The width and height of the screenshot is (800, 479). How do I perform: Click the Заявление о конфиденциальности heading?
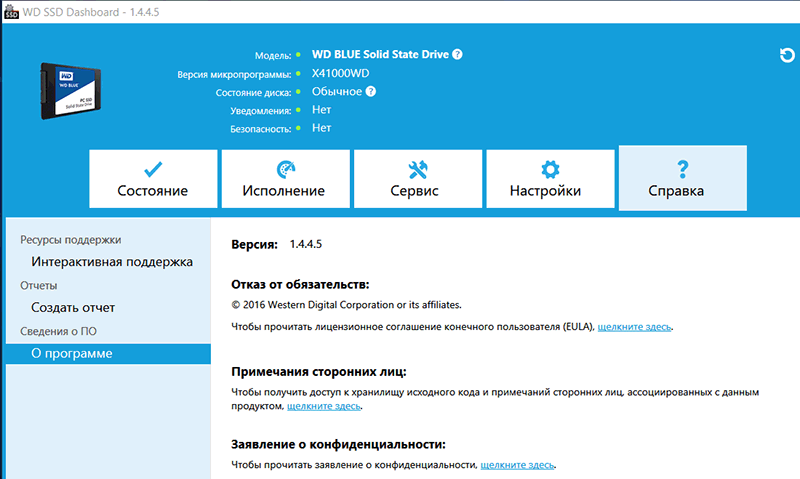tap(338, 444)
